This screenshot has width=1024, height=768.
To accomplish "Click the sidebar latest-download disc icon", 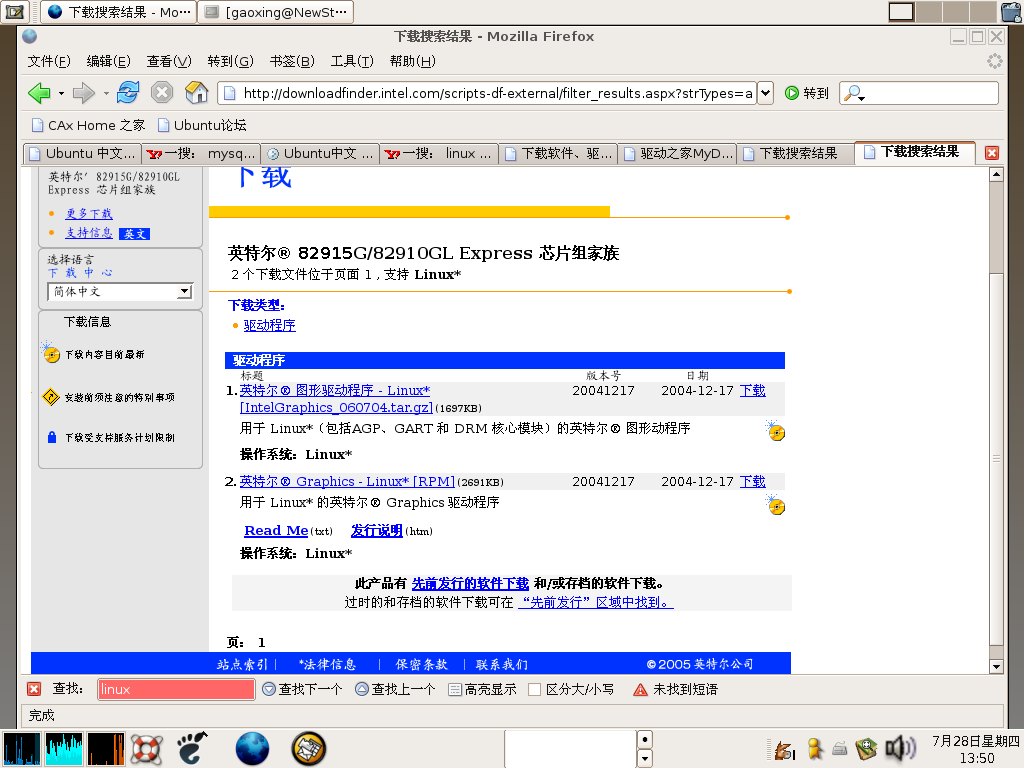I will (50, 352).
